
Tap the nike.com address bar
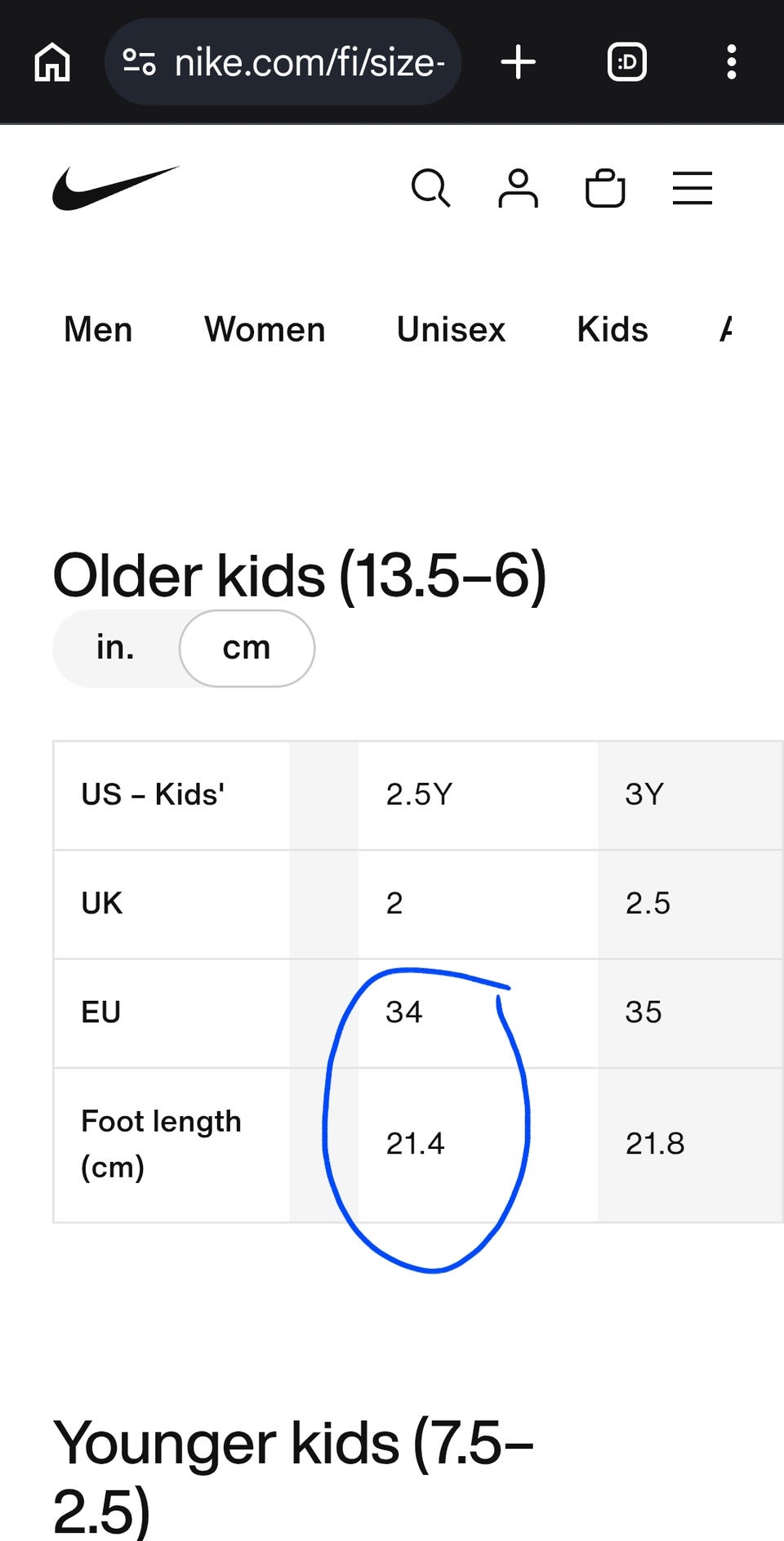point(283,62)
